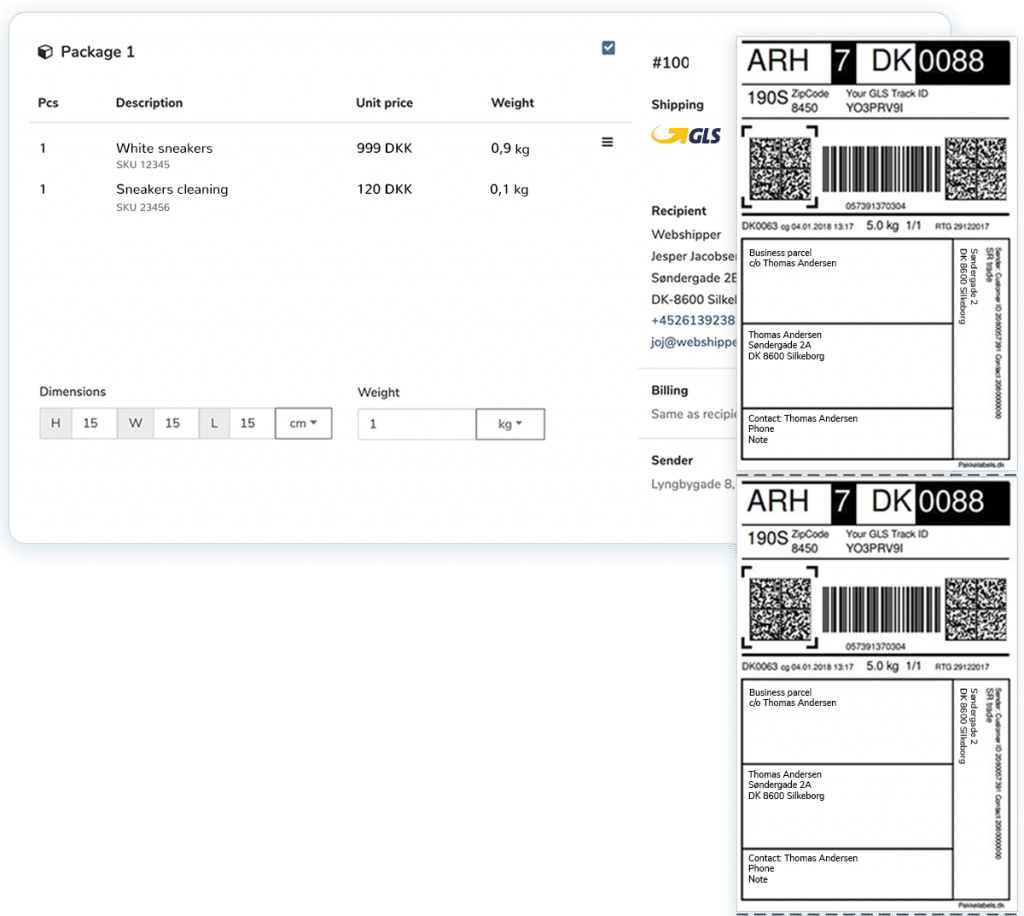Click the GLS shipping logo

coord(686,134)
